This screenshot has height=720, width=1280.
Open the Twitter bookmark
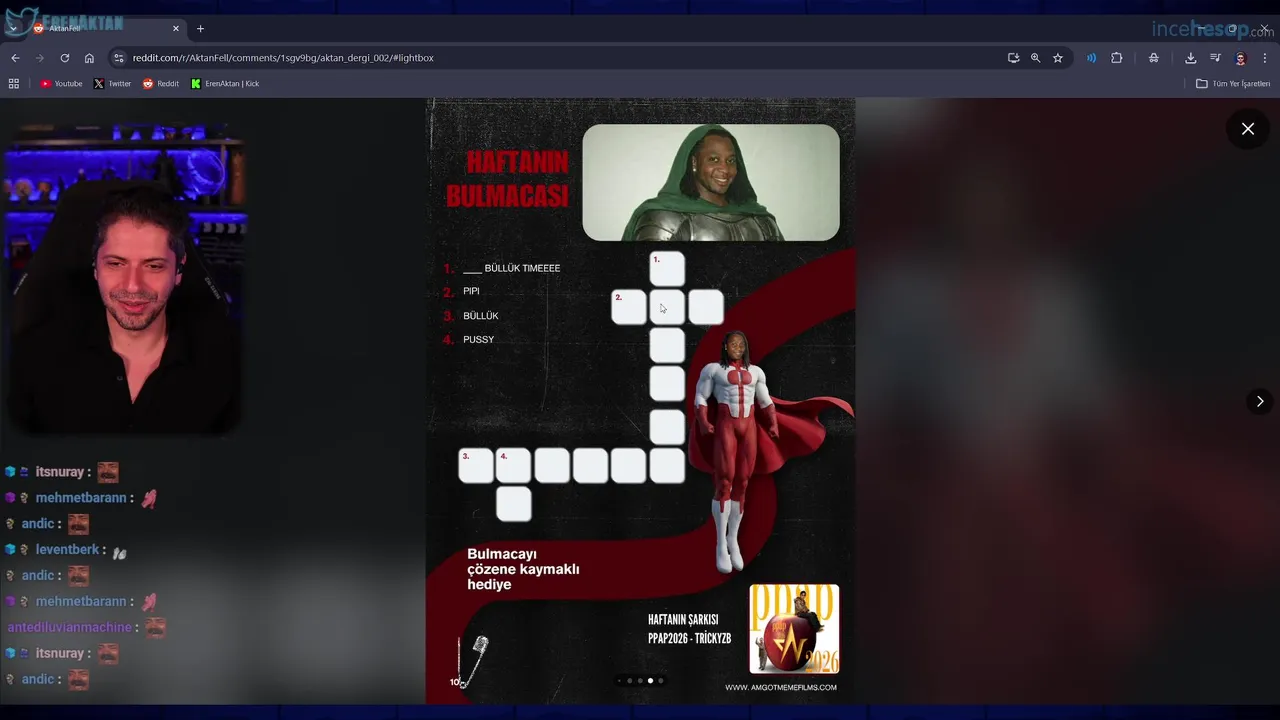pos(112,84)
